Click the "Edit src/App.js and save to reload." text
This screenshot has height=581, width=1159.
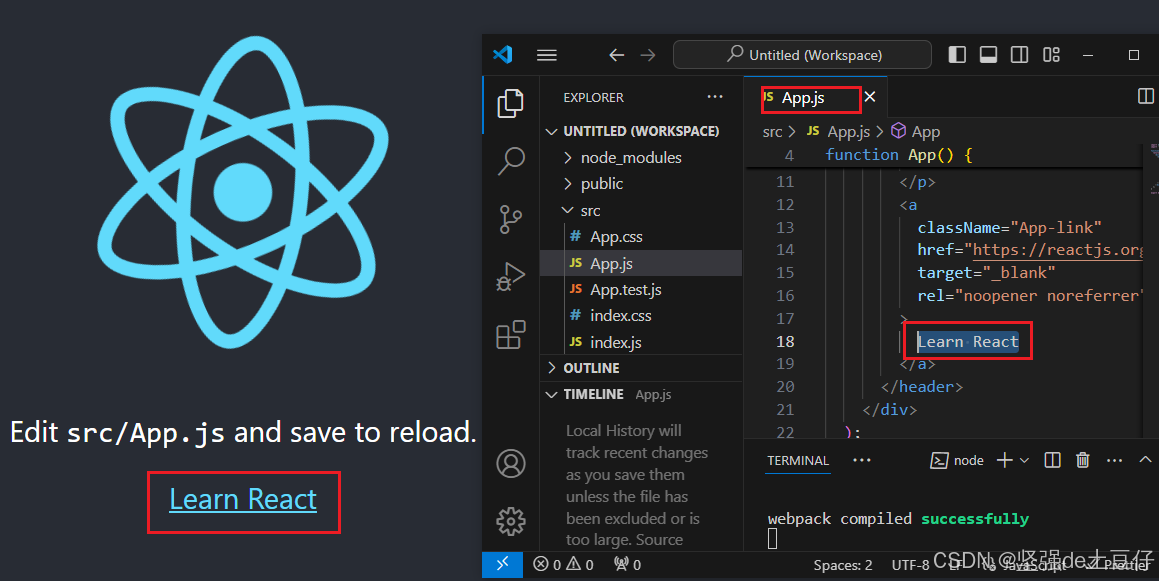click(243, 433)
